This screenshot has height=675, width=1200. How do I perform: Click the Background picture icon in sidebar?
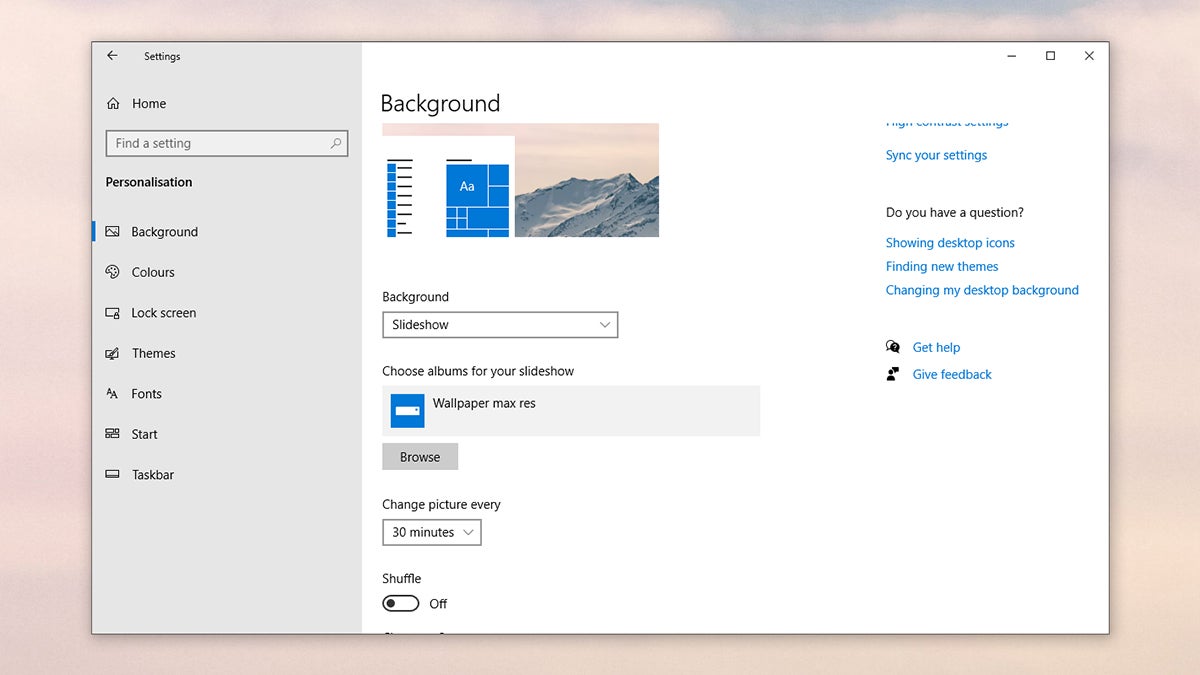coord(113,231)
